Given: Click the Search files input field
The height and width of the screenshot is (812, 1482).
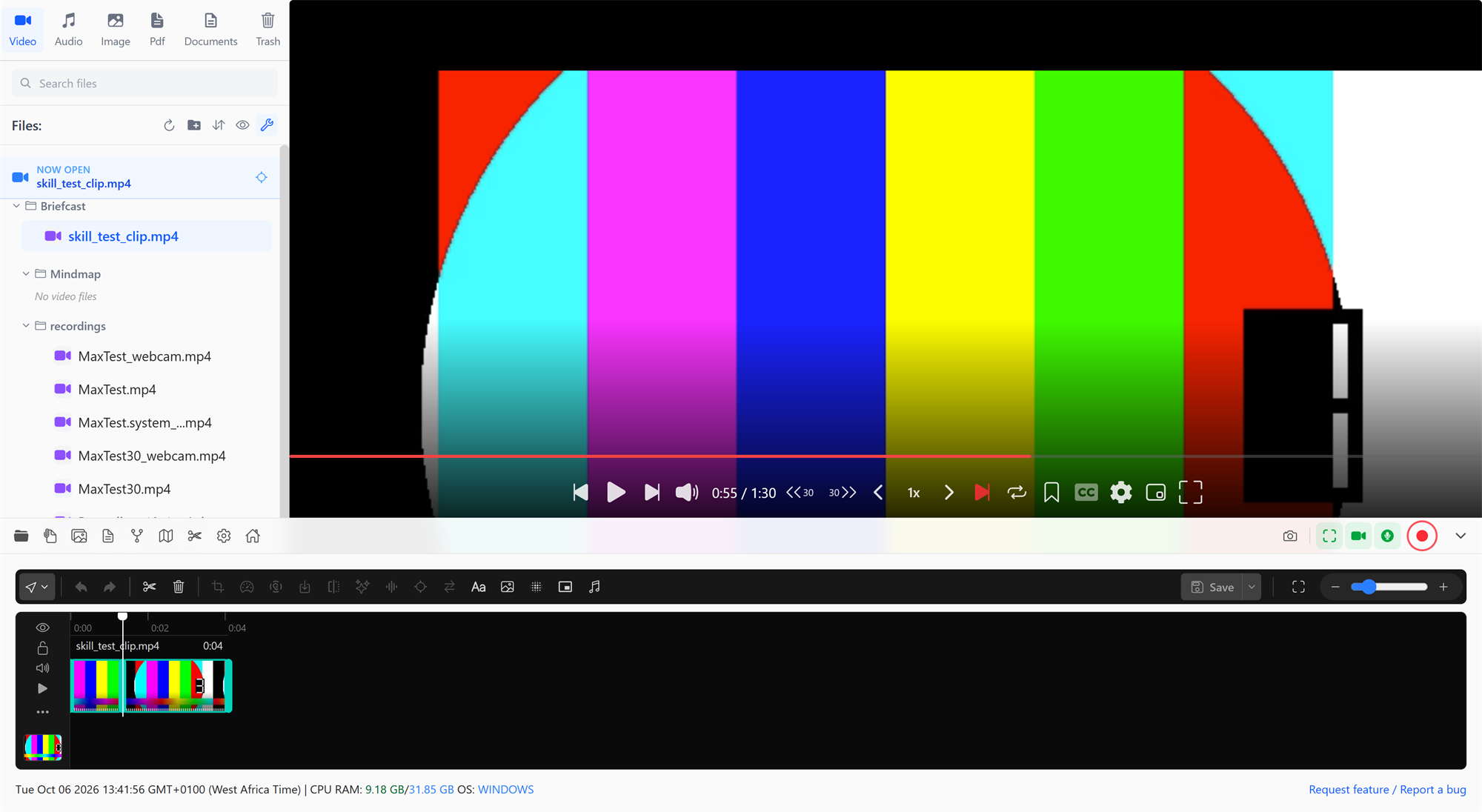Looking at the screenshot, I should point(144,83).
